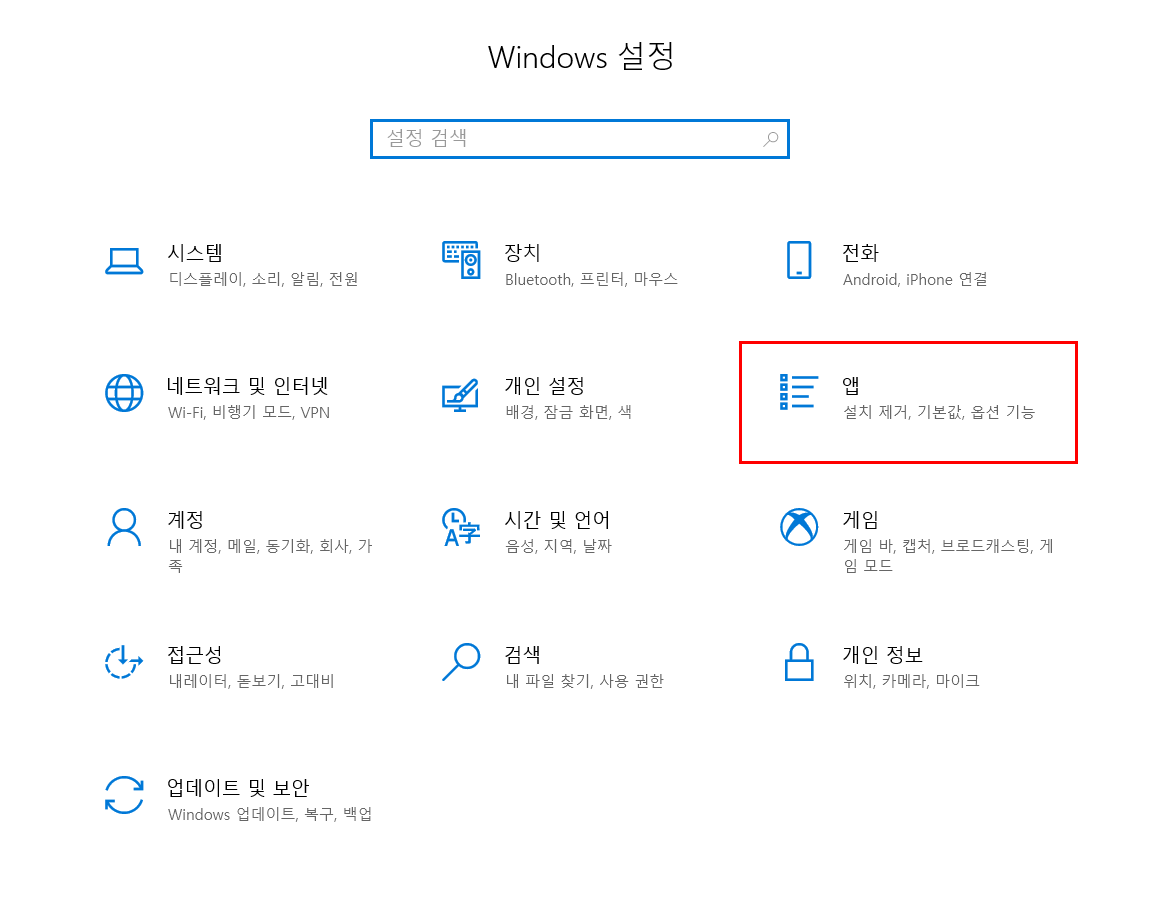Open the 시간 및 언어 title

557,520
